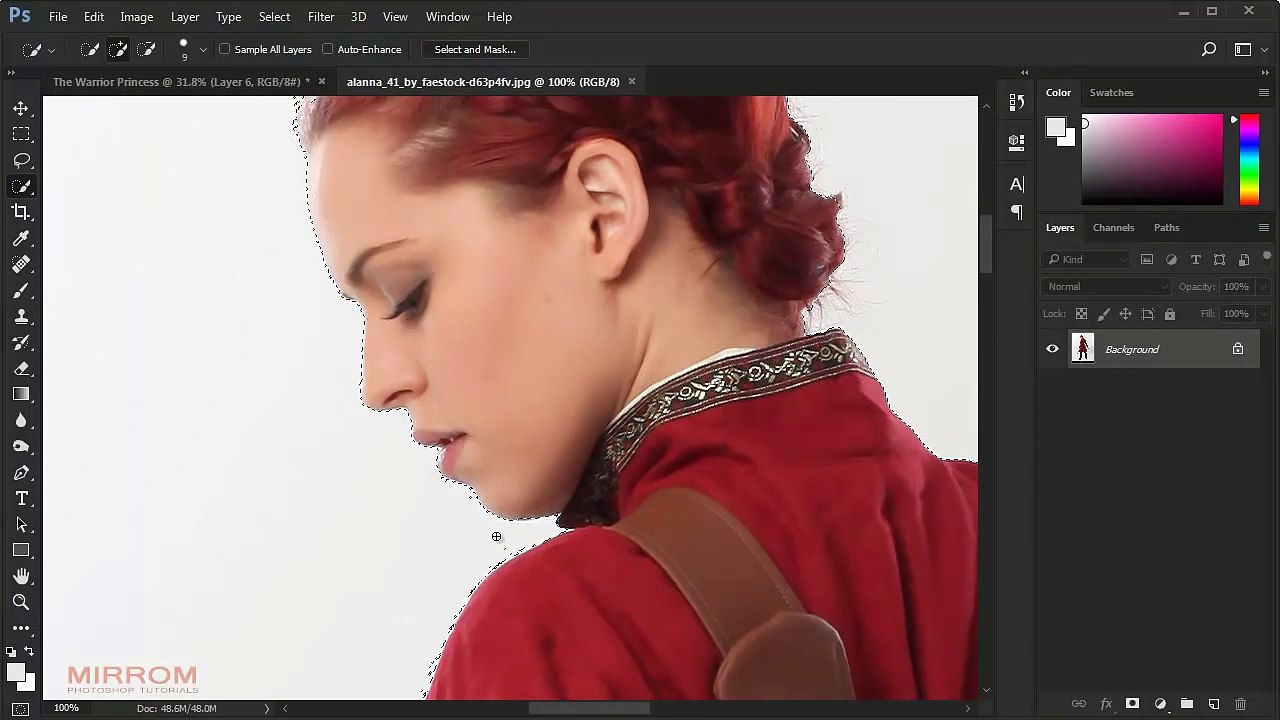Open the layer Kind filter dropdown
Screen dimensions: 1280x720
coord(1087,260)
